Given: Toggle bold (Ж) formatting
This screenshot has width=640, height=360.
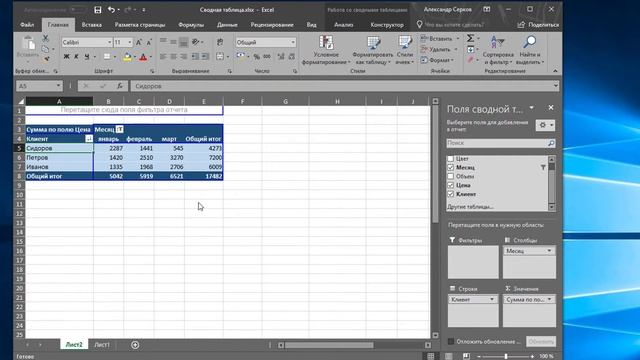Looking at the screenshot, I should [x=66, y=57].
